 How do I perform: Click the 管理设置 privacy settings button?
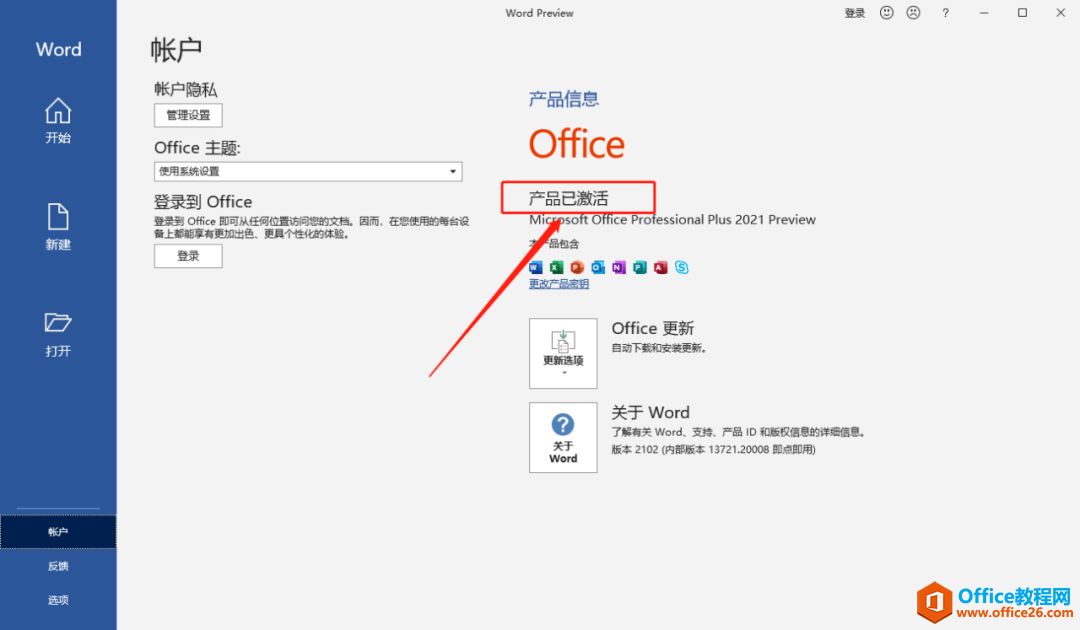click(x=188, y=115)
